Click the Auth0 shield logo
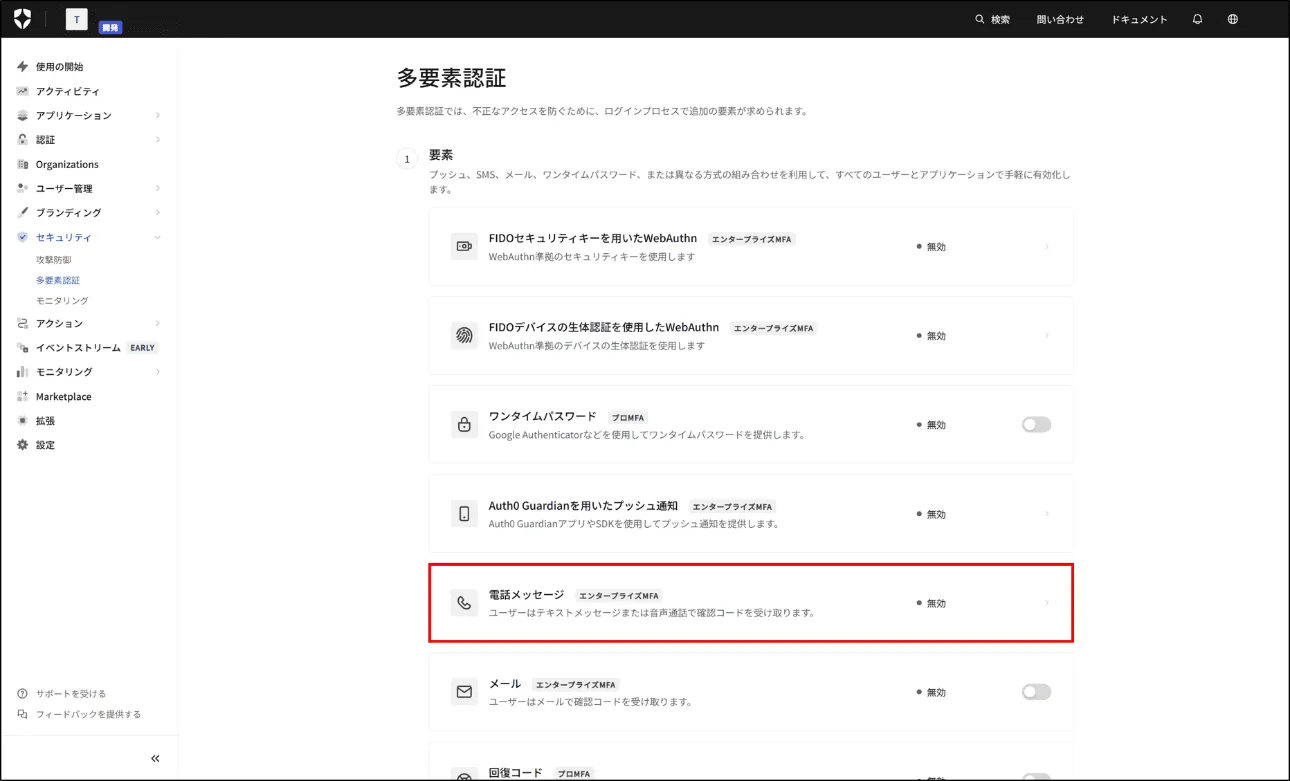This screenshot has height=781, width=1290. [x=22, y=19]
